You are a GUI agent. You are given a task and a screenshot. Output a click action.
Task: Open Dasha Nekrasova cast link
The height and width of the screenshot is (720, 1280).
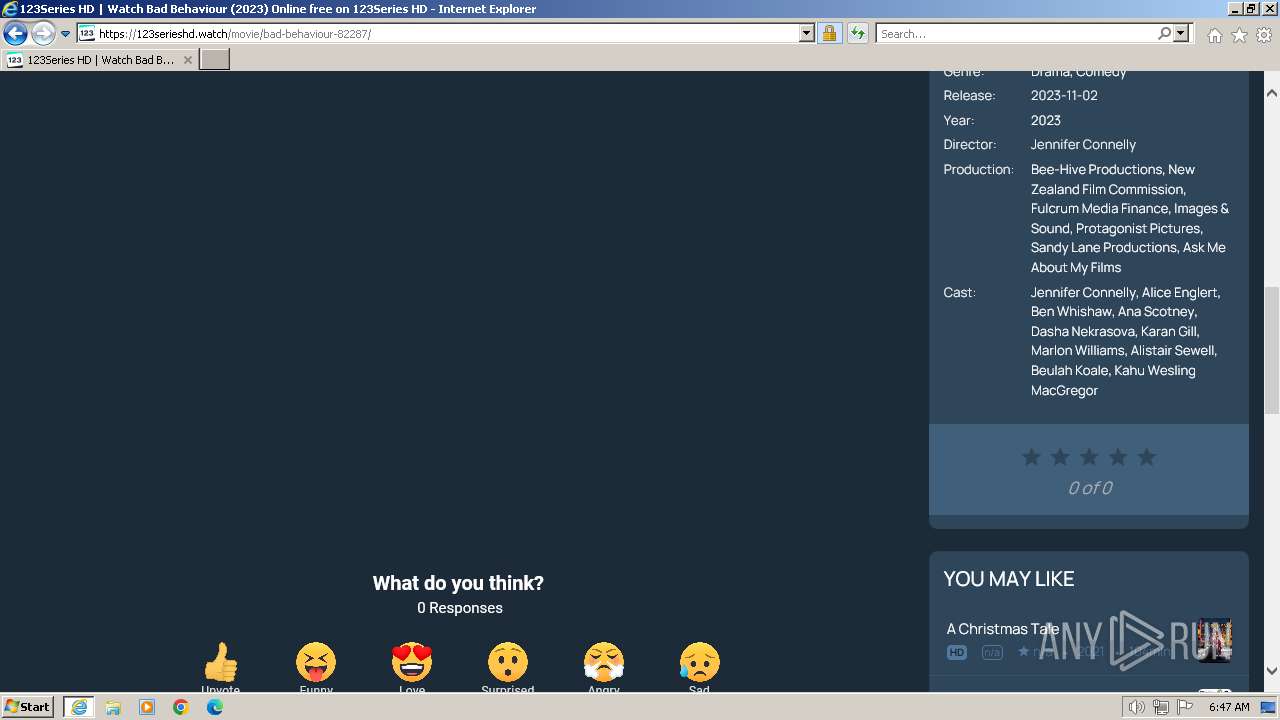[1083, 331]
